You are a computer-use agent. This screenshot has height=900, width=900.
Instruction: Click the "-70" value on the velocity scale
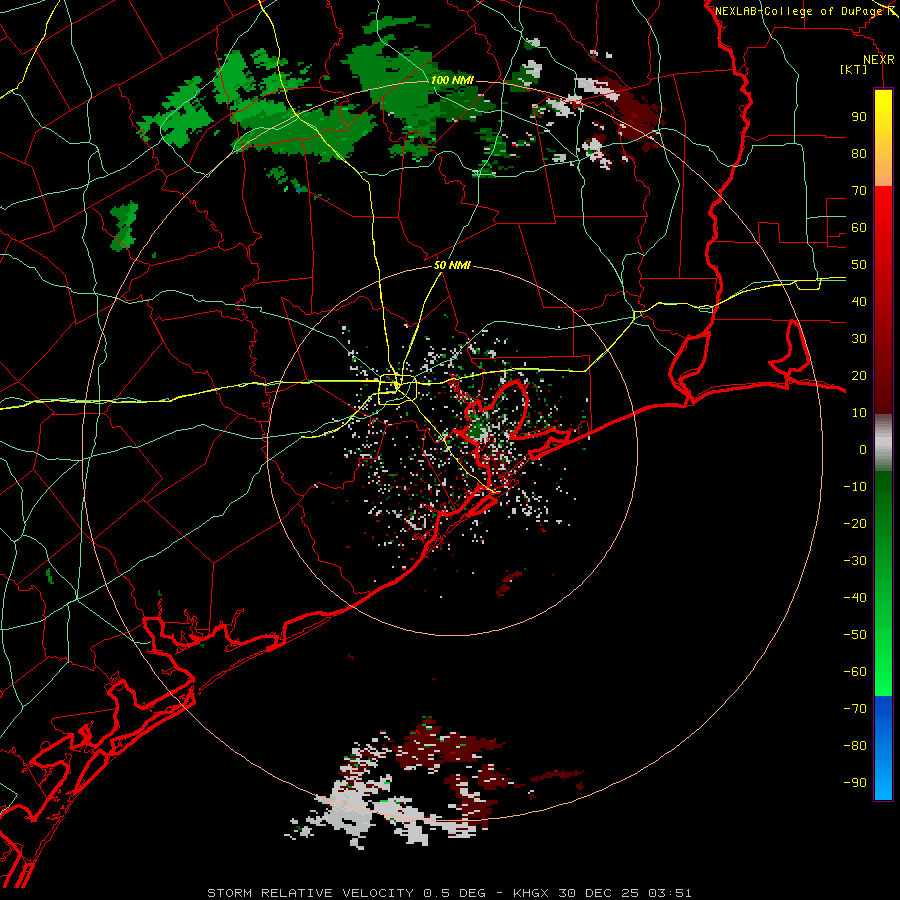pyautogui.click(x=855, y=709)
